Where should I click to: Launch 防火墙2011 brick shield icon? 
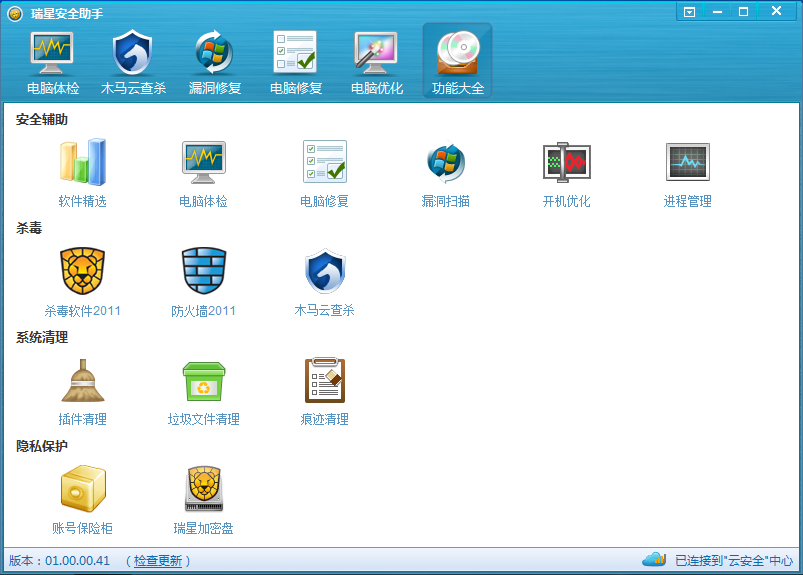pos(204,271)
